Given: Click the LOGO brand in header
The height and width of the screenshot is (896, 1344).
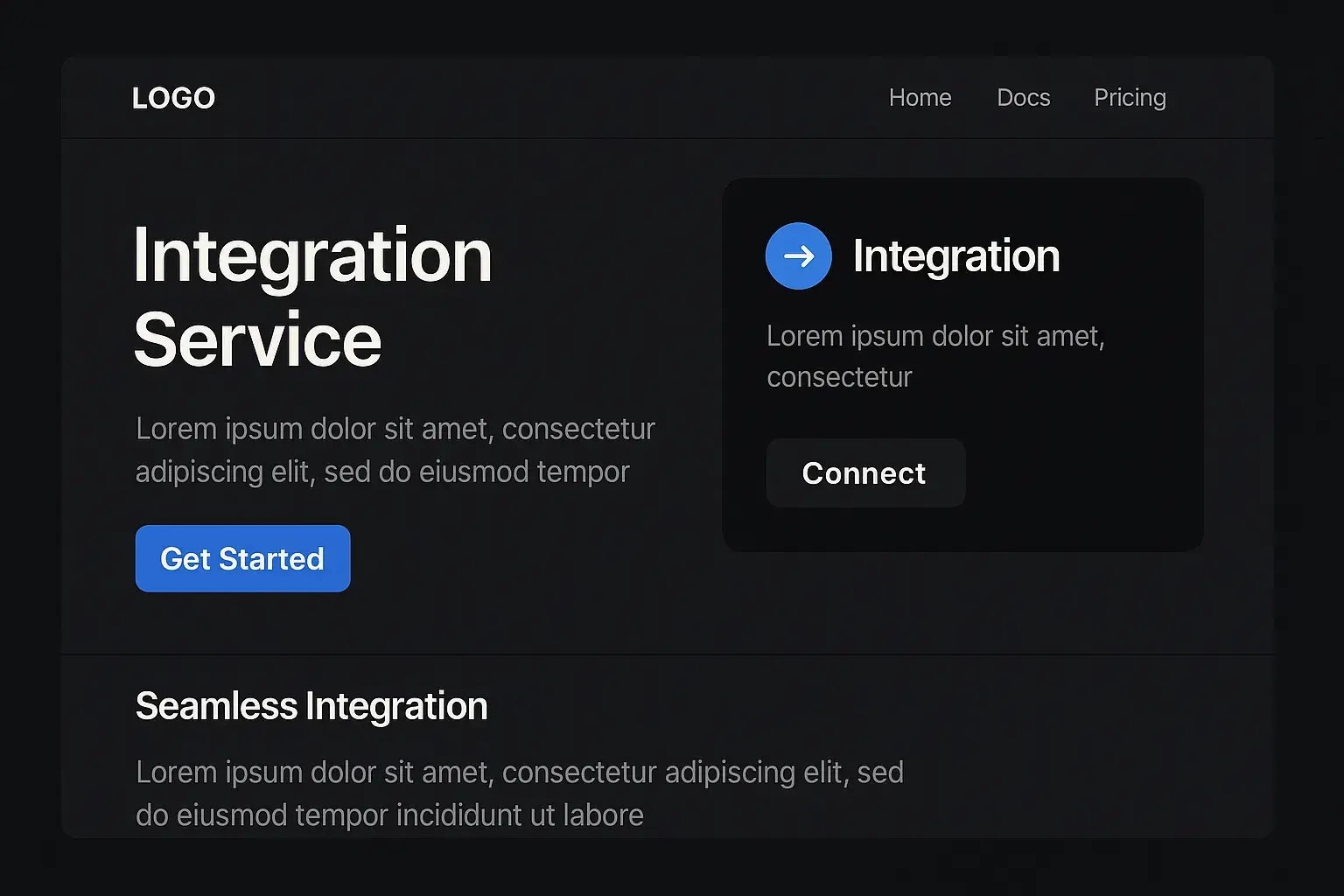Looking at the screenshot, I should coord(173,98).
